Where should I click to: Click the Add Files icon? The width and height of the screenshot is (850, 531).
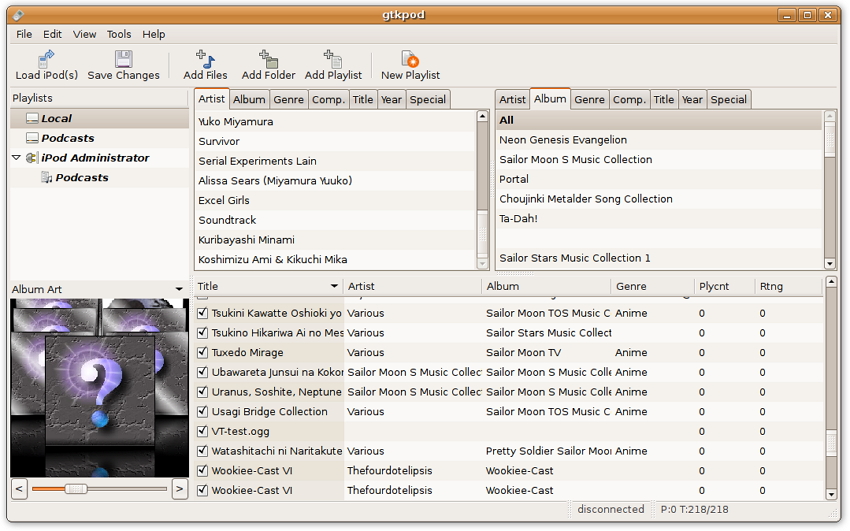click(x=205, y=59)
